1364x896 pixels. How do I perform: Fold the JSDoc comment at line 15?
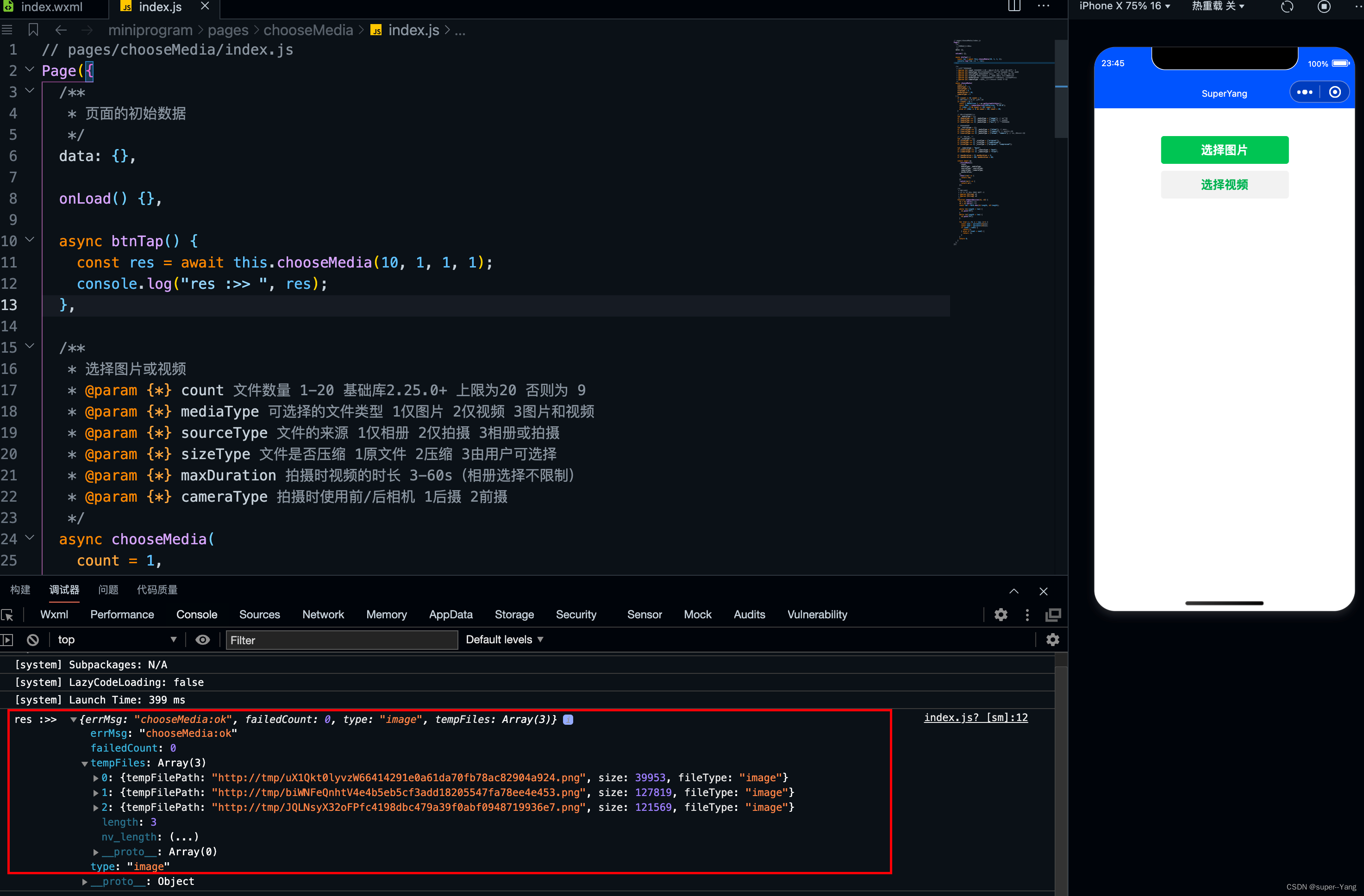pos(30,347)
